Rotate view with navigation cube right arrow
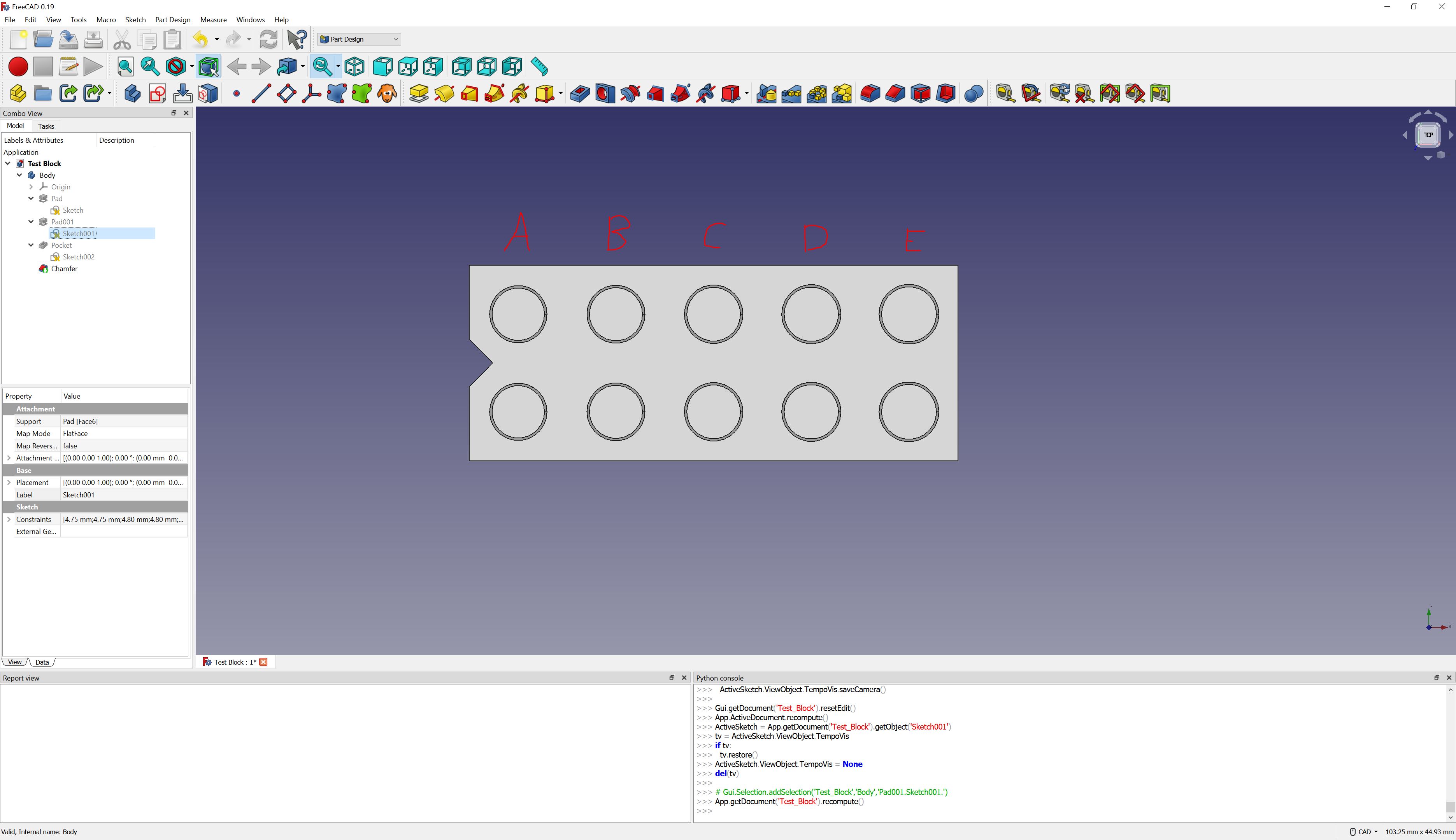Viewport: 1456px width, 840px height. pyautogui.click(x=1451, y=135)
